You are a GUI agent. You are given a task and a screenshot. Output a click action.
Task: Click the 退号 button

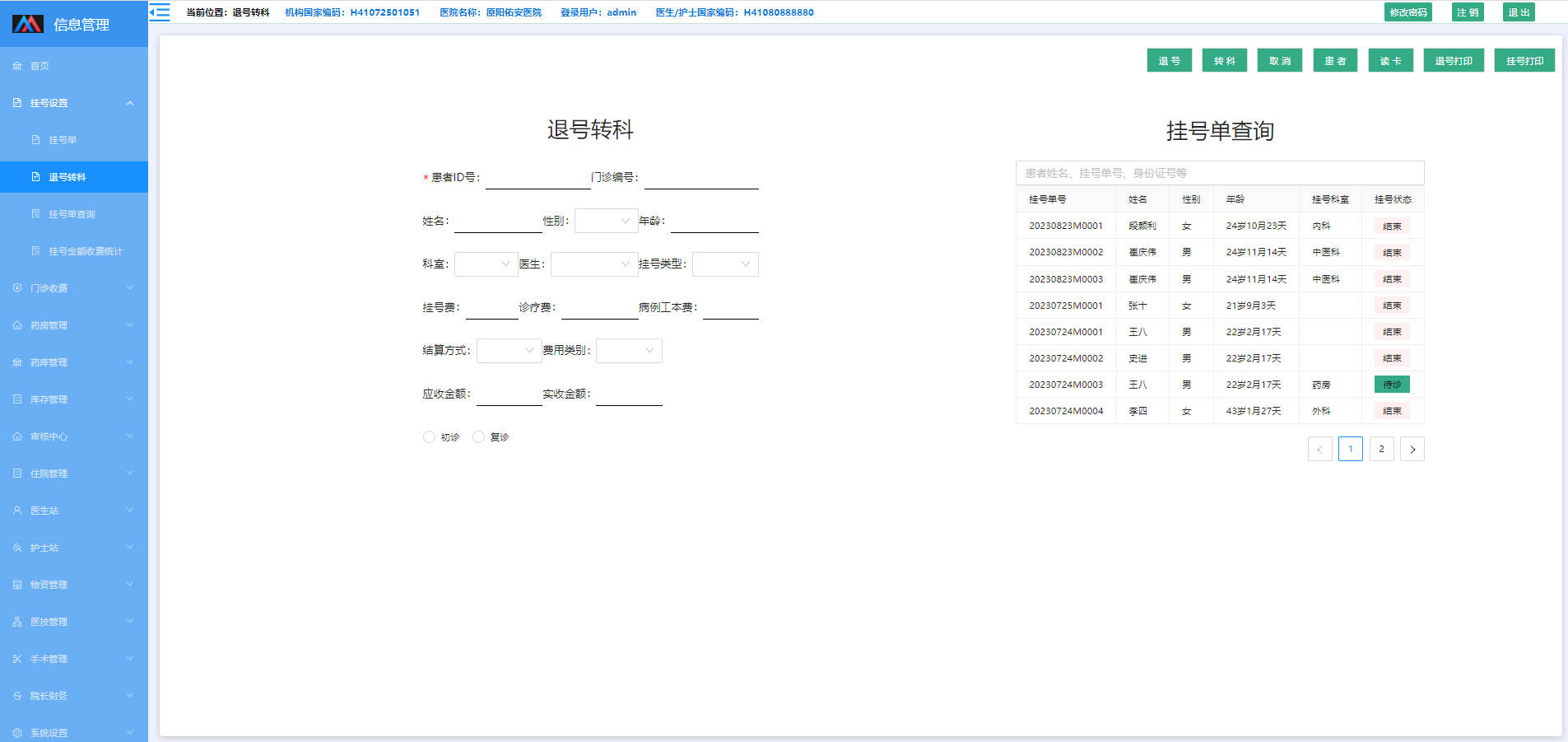(x=1170, y=61)
